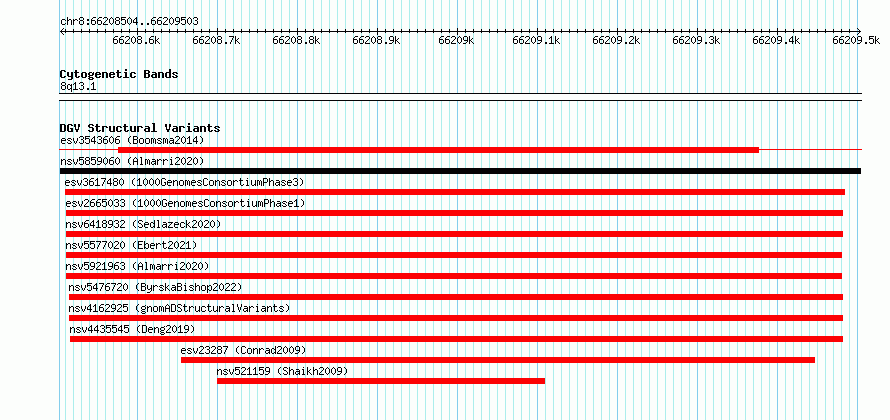
Task: Select the red bar under esv23287 Conrad2009
Action: pos(498,360)
